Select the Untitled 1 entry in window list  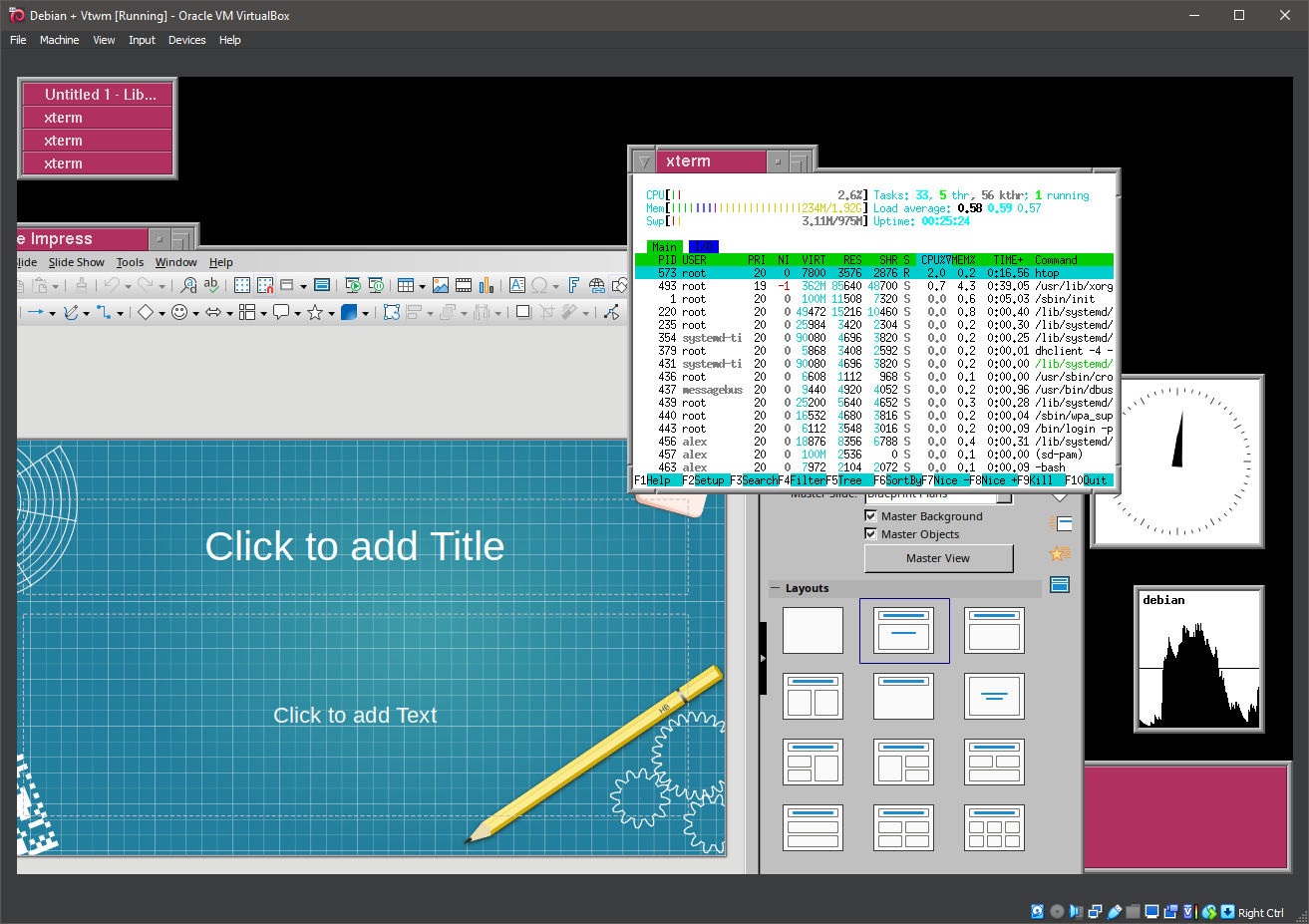pyautogui.click(x=99, y=95)
